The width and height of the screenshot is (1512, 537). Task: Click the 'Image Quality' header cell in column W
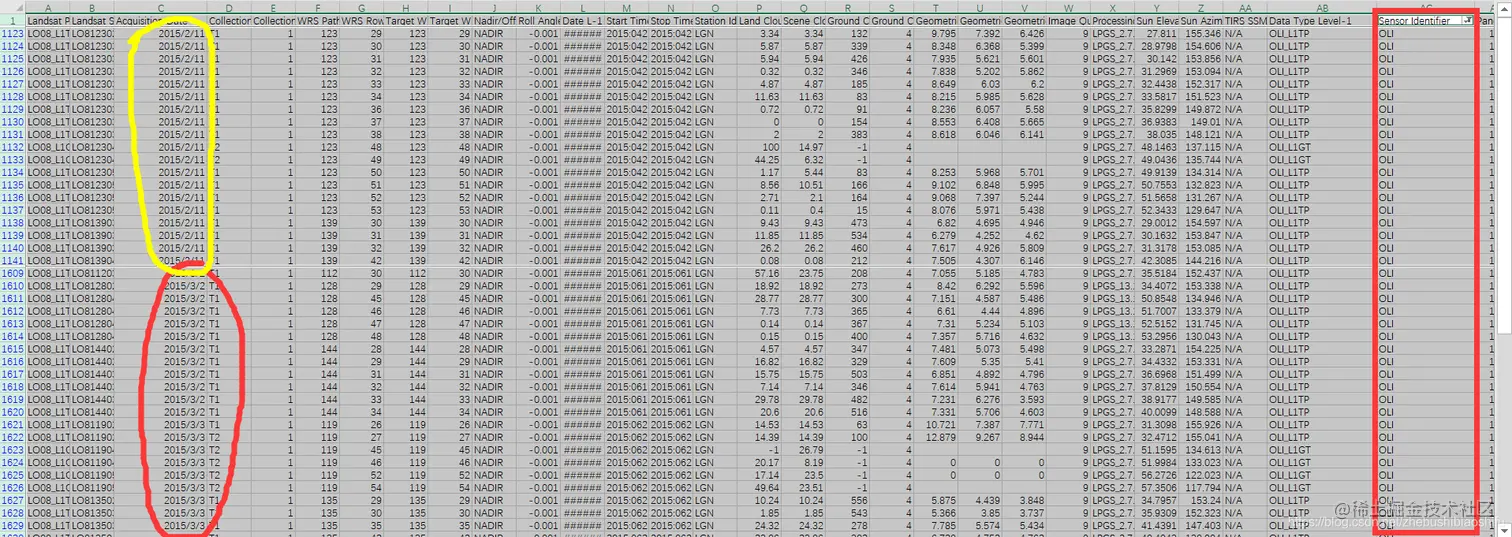[x=1068, y=20]
